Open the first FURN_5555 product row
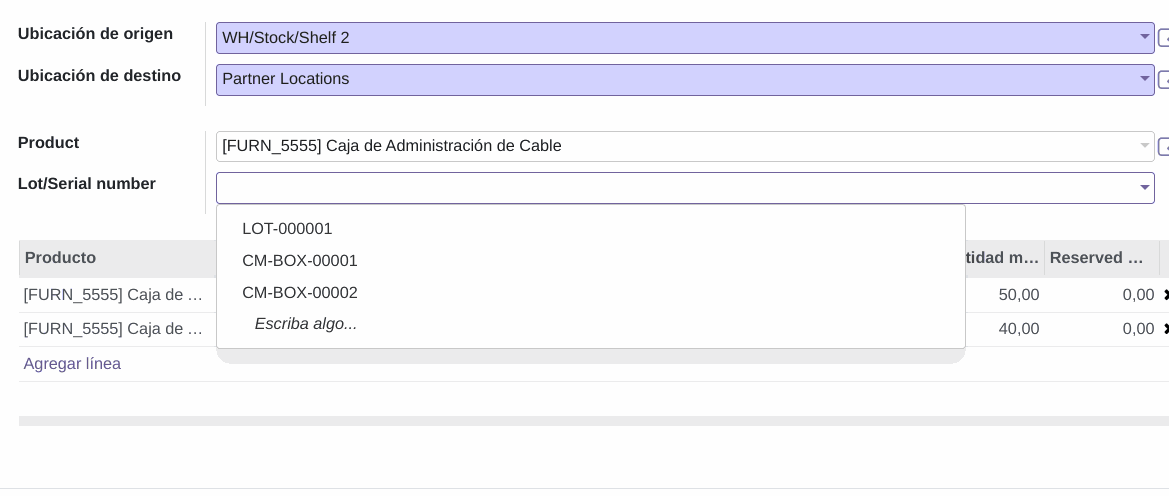The height and width of the screenshot is (496, 1169). click(x=113, y=295)
